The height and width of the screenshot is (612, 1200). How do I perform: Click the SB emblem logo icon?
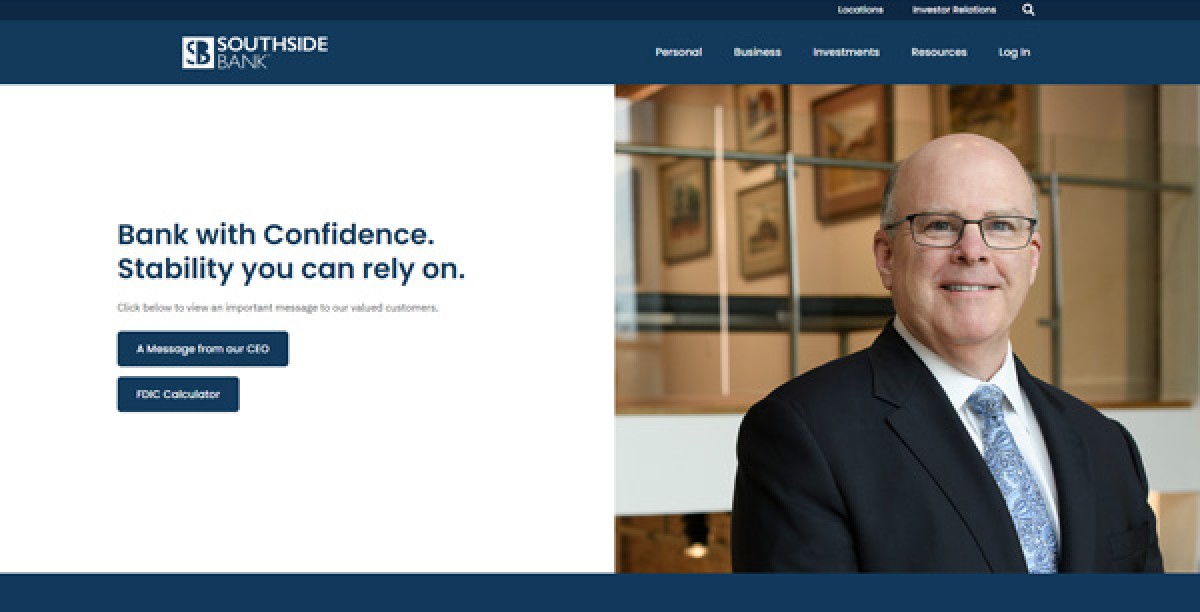coord(197,52)
